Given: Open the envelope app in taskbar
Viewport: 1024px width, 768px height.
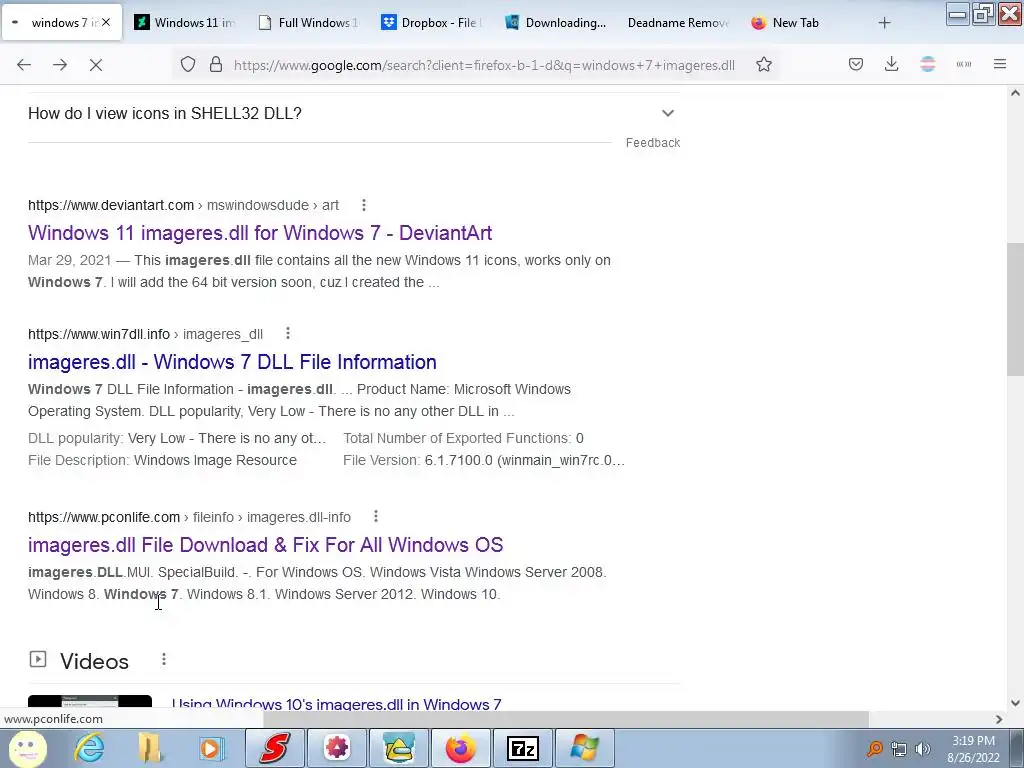Looking at the screenshot, I should pyautogui.click(x=399, y=748).
